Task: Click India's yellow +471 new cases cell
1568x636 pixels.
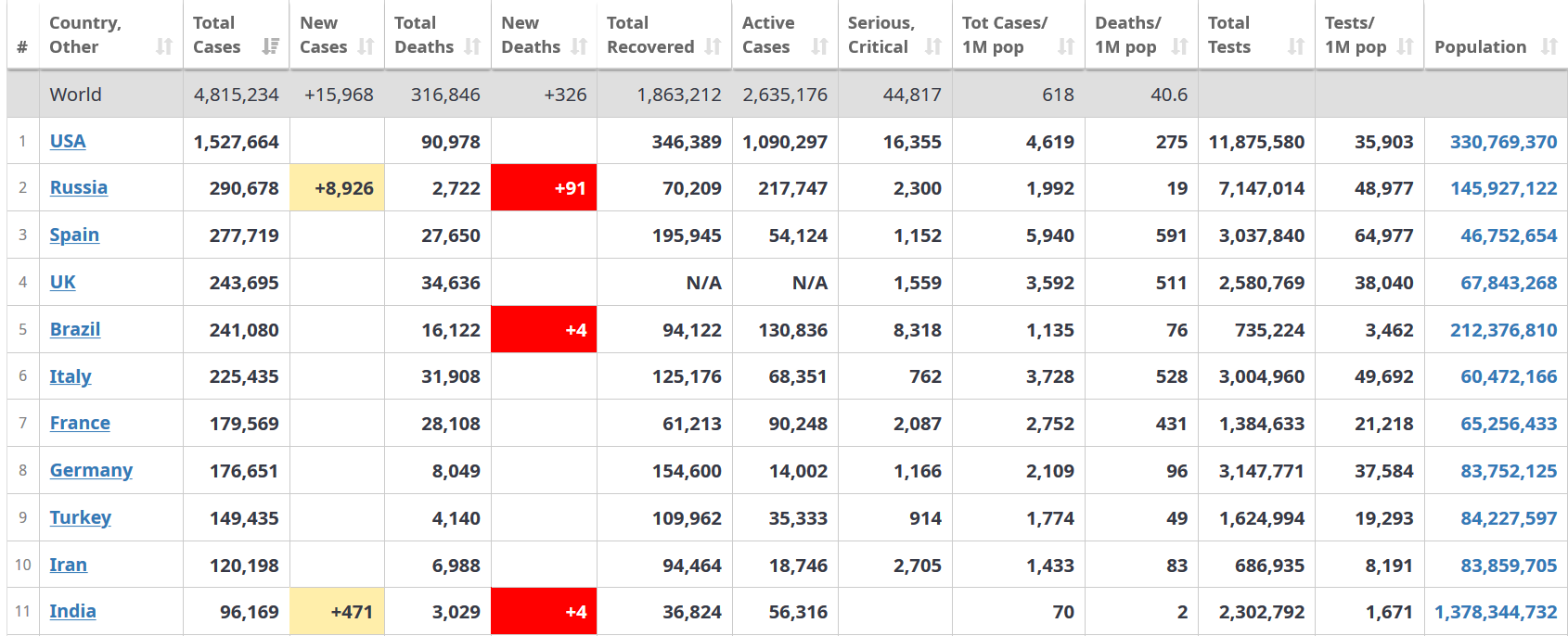Action: point(337,612)
